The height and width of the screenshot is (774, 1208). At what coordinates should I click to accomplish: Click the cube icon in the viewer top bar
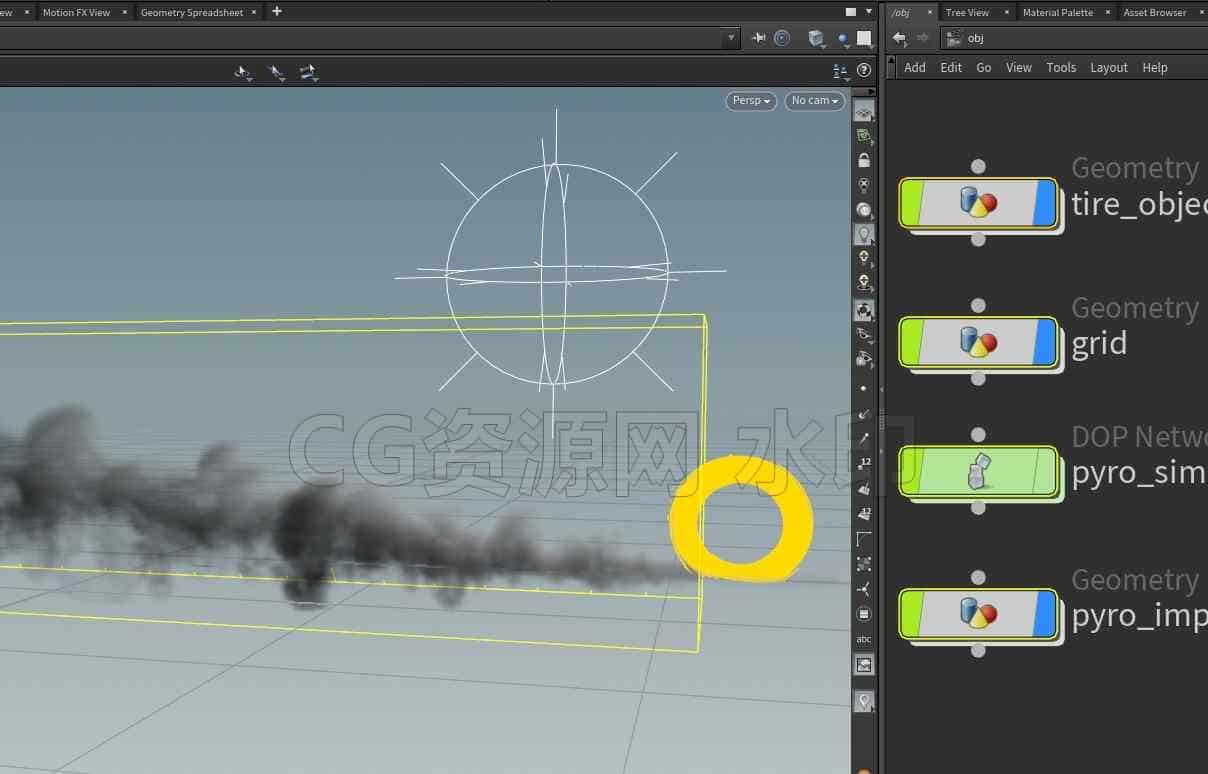coord(817,38)
